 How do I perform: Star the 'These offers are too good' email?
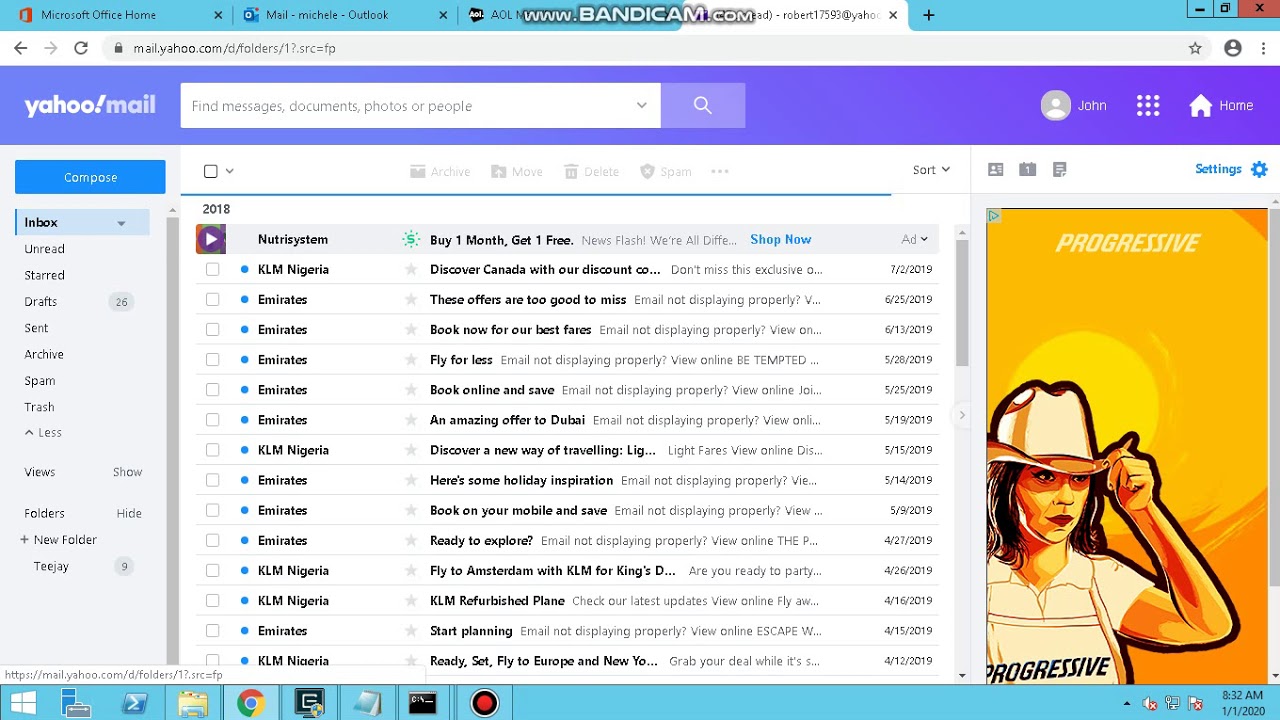(410, 299)
